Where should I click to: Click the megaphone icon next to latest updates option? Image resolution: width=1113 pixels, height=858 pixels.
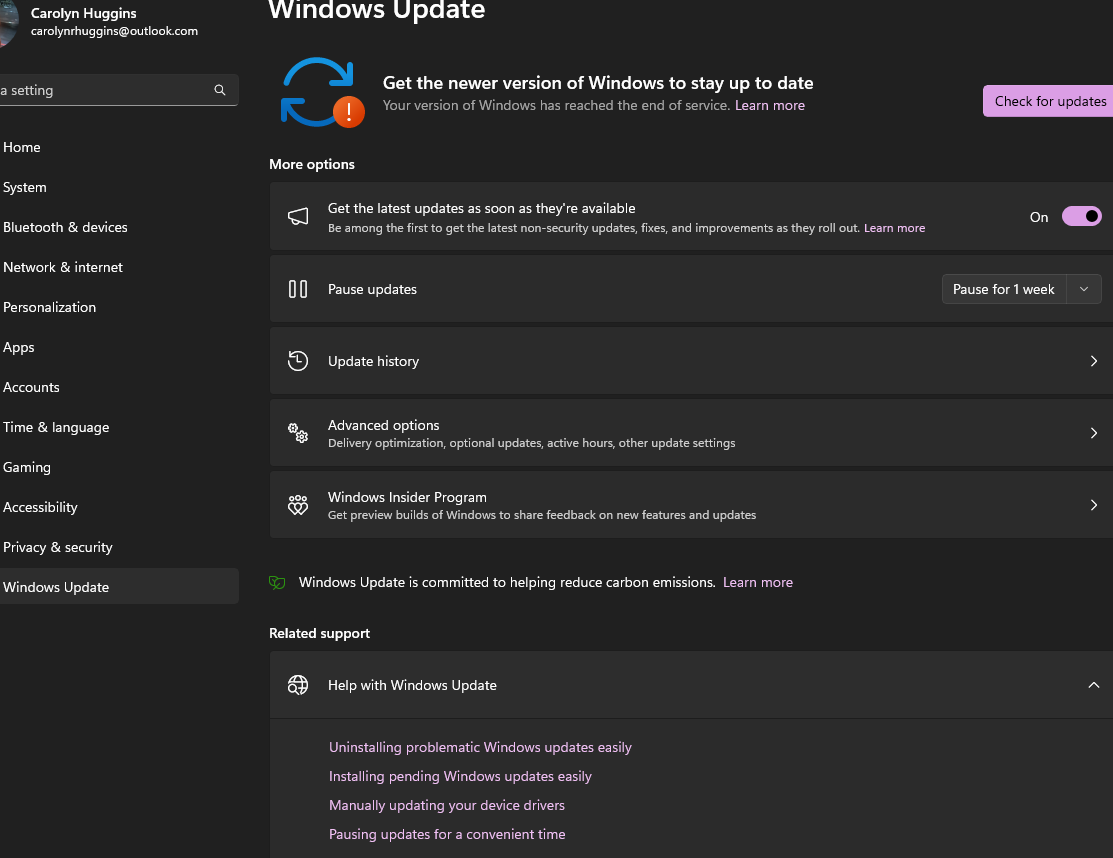coord(297,216)
